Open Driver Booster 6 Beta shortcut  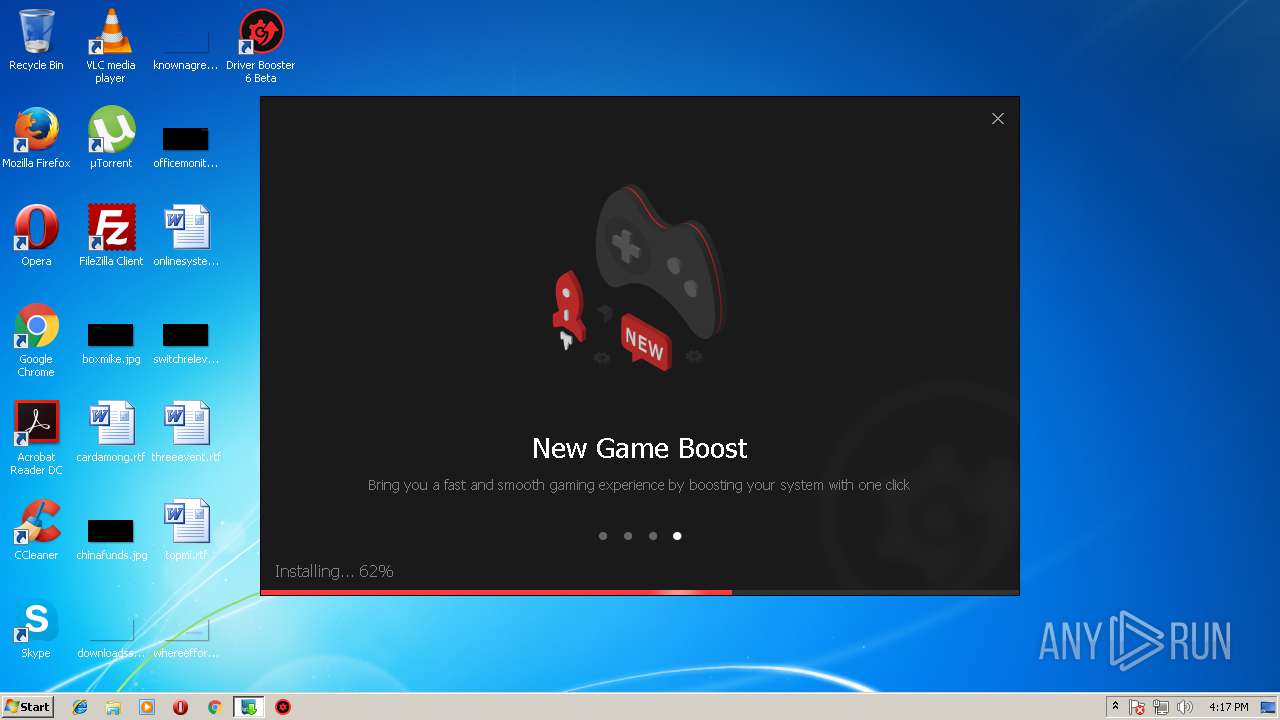261,46
